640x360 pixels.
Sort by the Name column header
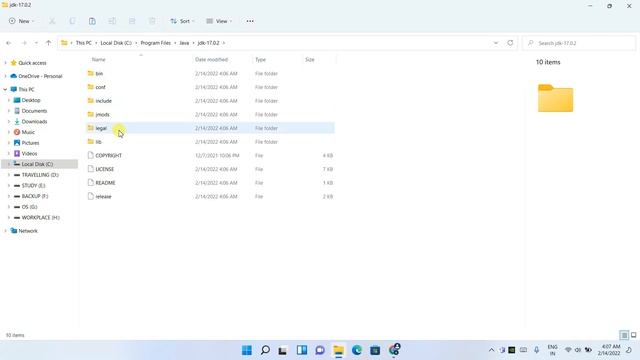click(98, 60)
